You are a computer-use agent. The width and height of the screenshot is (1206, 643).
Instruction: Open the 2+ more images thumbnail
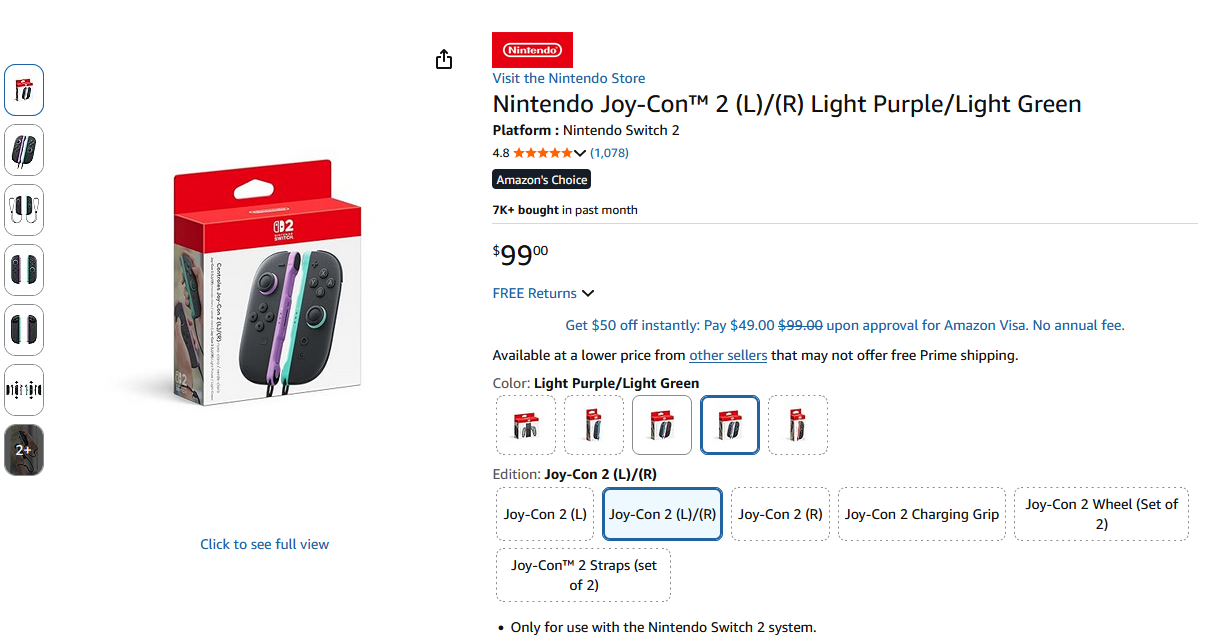coord(24,450)
